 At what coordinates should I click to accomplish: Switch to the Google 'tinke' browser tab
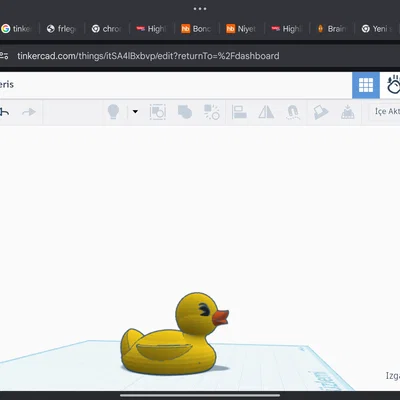(17, 29)
